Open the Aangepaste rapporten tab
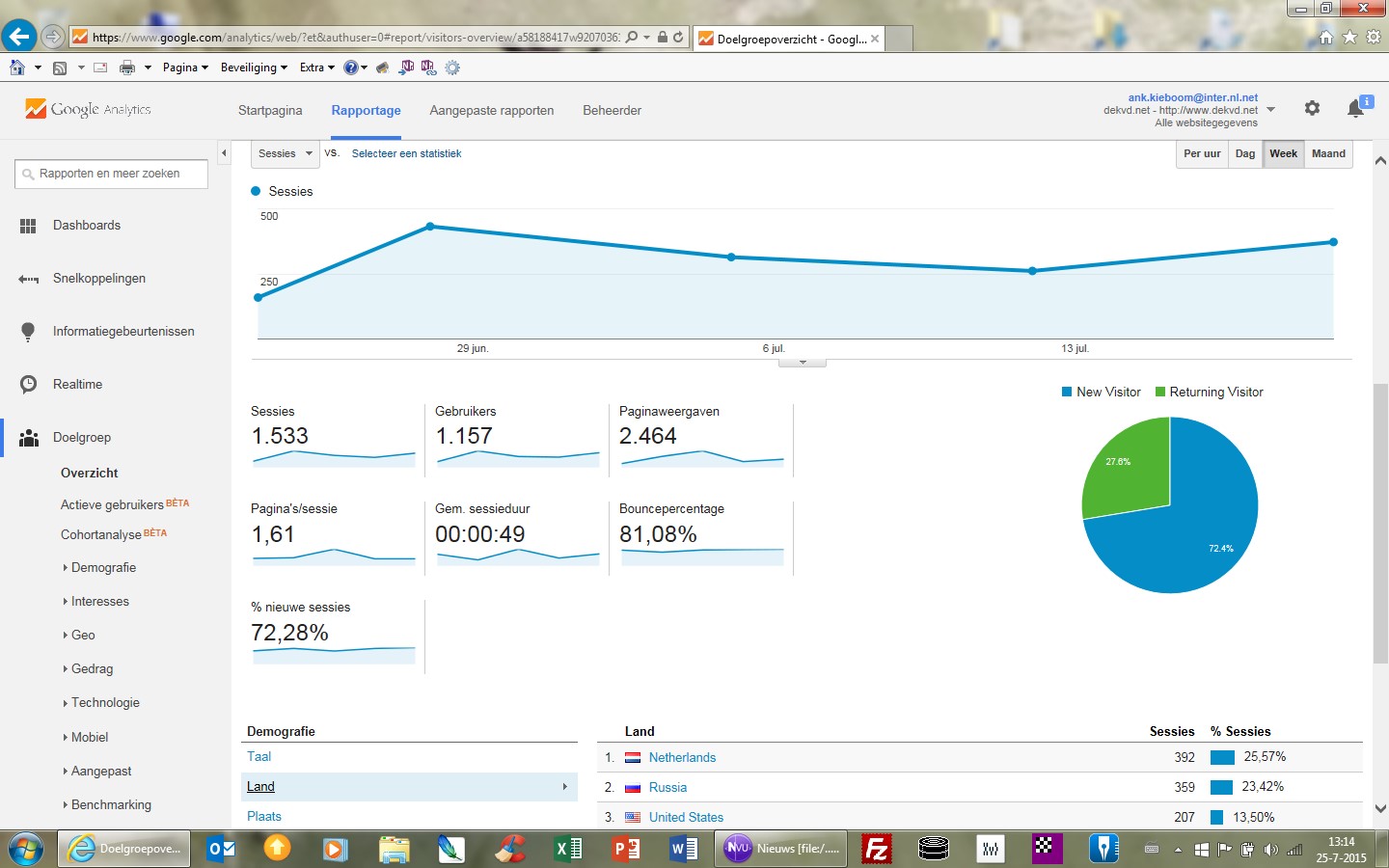The image size is (1389, 868). [x=492, y=111]
